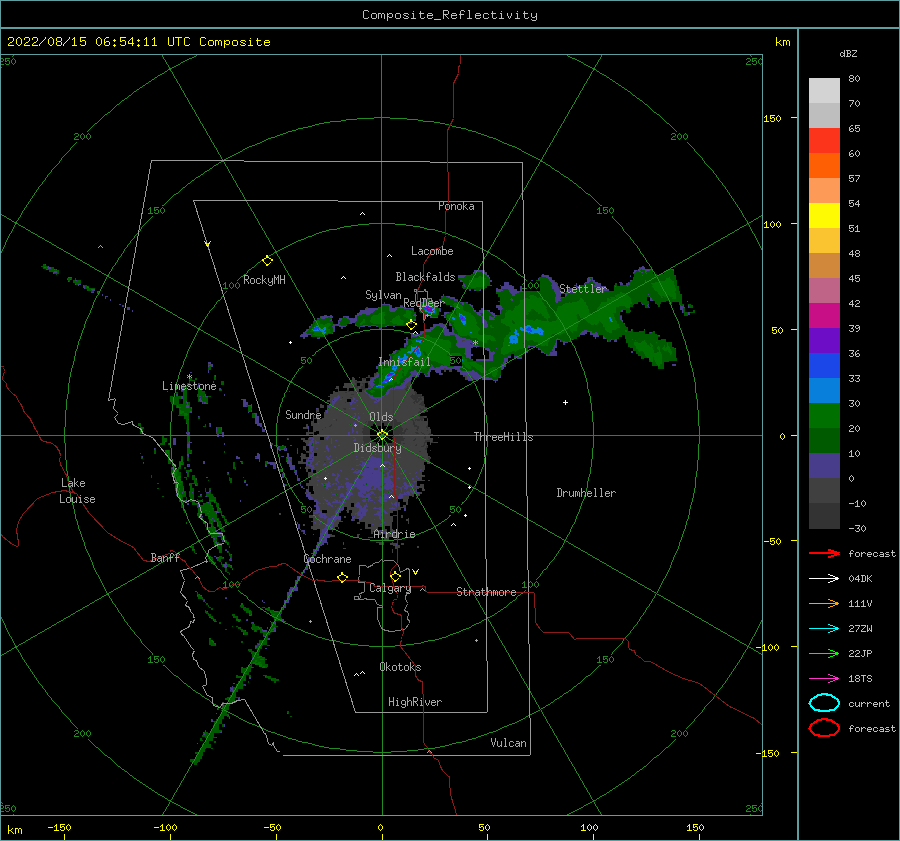Image resolution: width=900 pixels, height=841 pixels.
Task: Select the light gray 70-80 dBZ swatch
Action: [824, 91]
